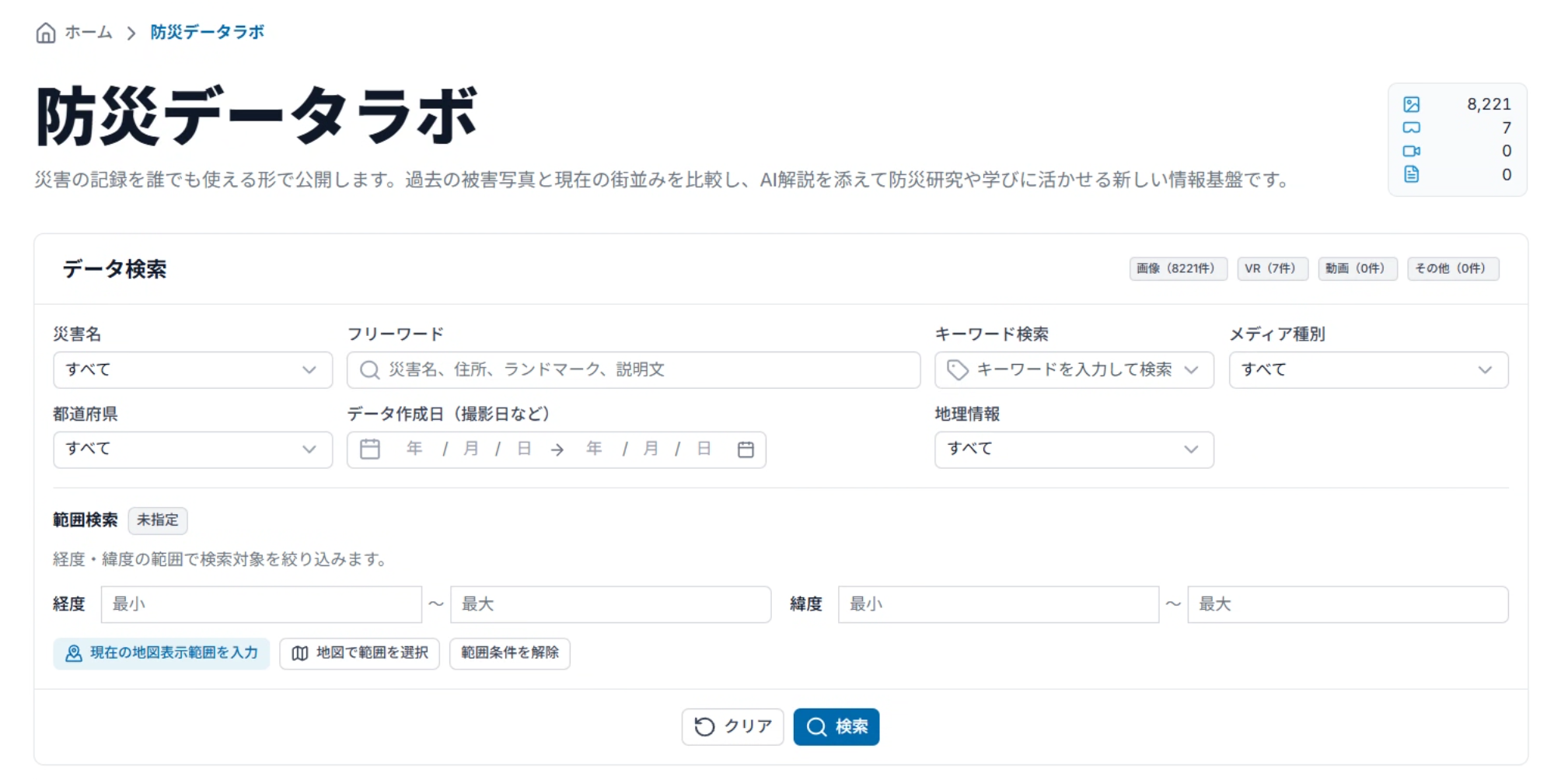Focus the 緯度 最小 input
The width and height of the screenshot is (1568, 780).
(998, 604)
